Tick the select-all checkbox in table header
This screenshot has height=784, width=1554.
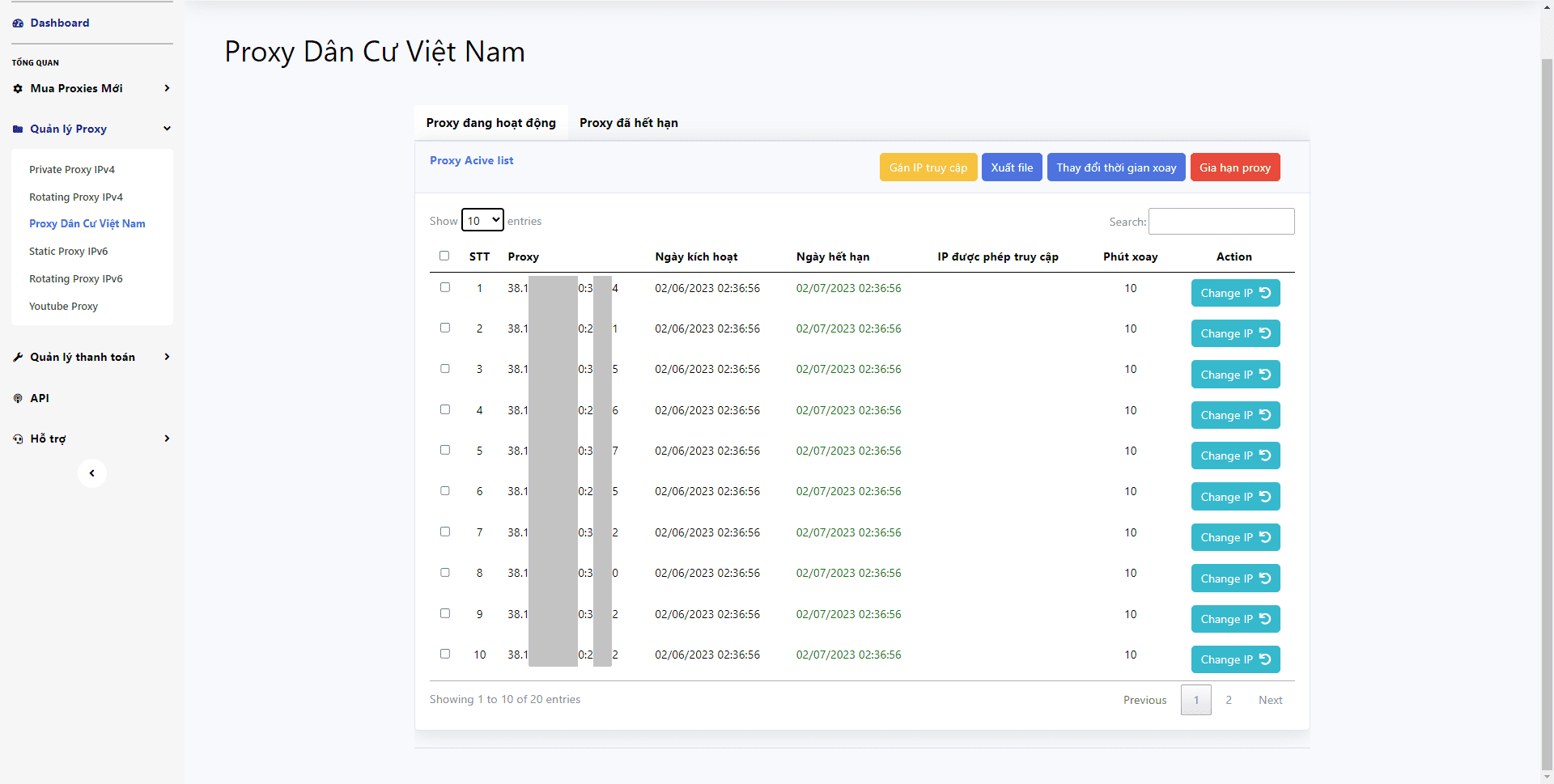click(x=444, y=256)
